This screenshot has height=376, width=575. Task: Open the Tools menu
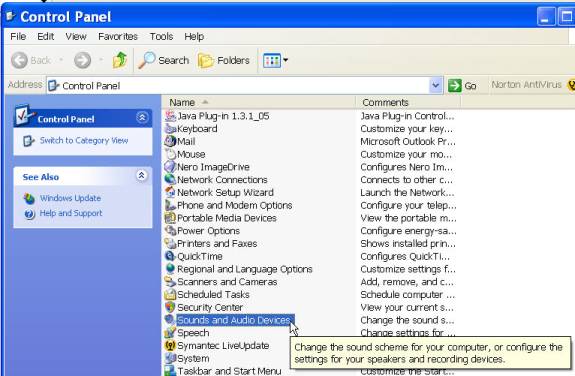161,37
